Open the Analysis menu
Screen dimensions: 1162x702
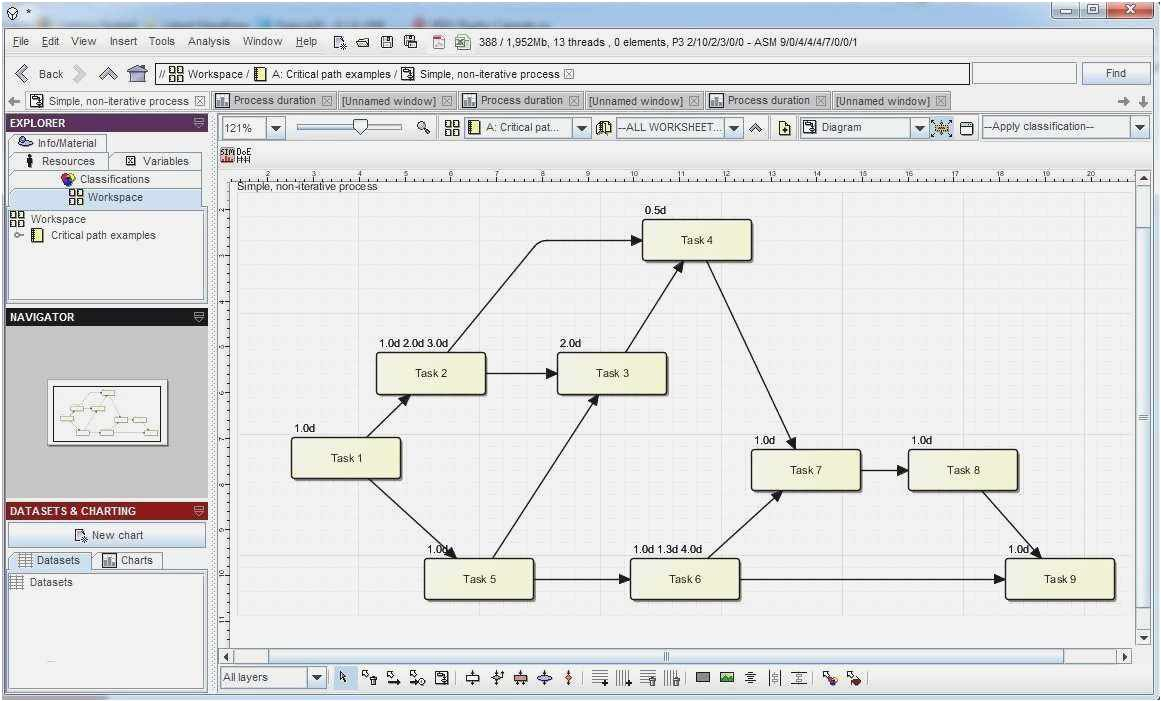209,41
